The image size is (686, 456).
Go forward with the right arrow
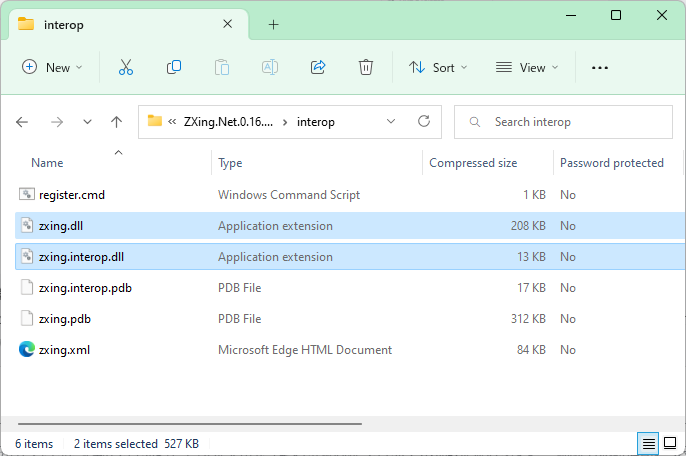pos(57,122)
